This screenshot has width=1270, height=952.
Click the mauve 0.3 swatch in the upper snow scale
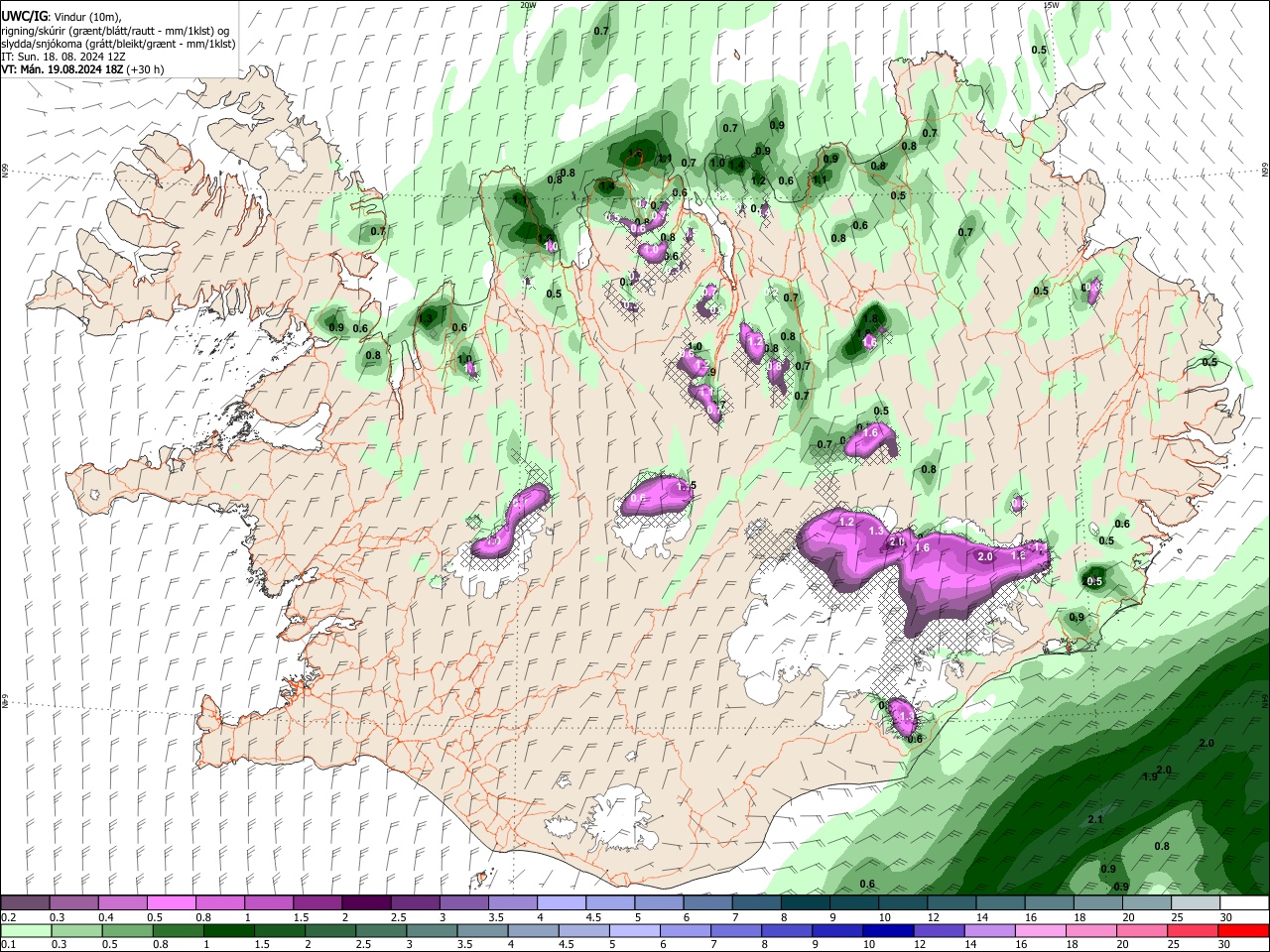[73, 902]
